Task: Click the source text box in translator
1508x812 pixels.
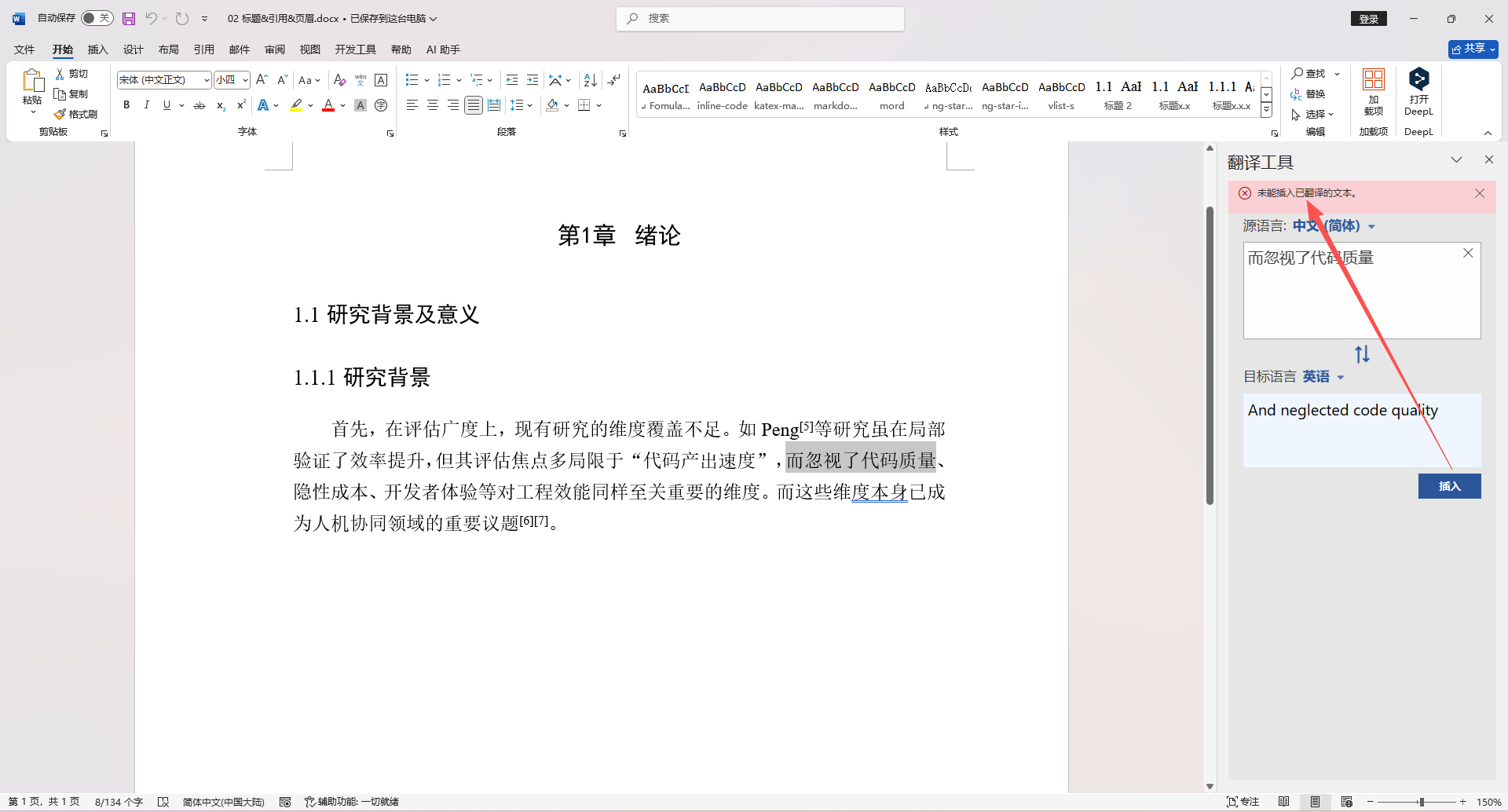Action: pyautogui.click(x=1362, y=291)
